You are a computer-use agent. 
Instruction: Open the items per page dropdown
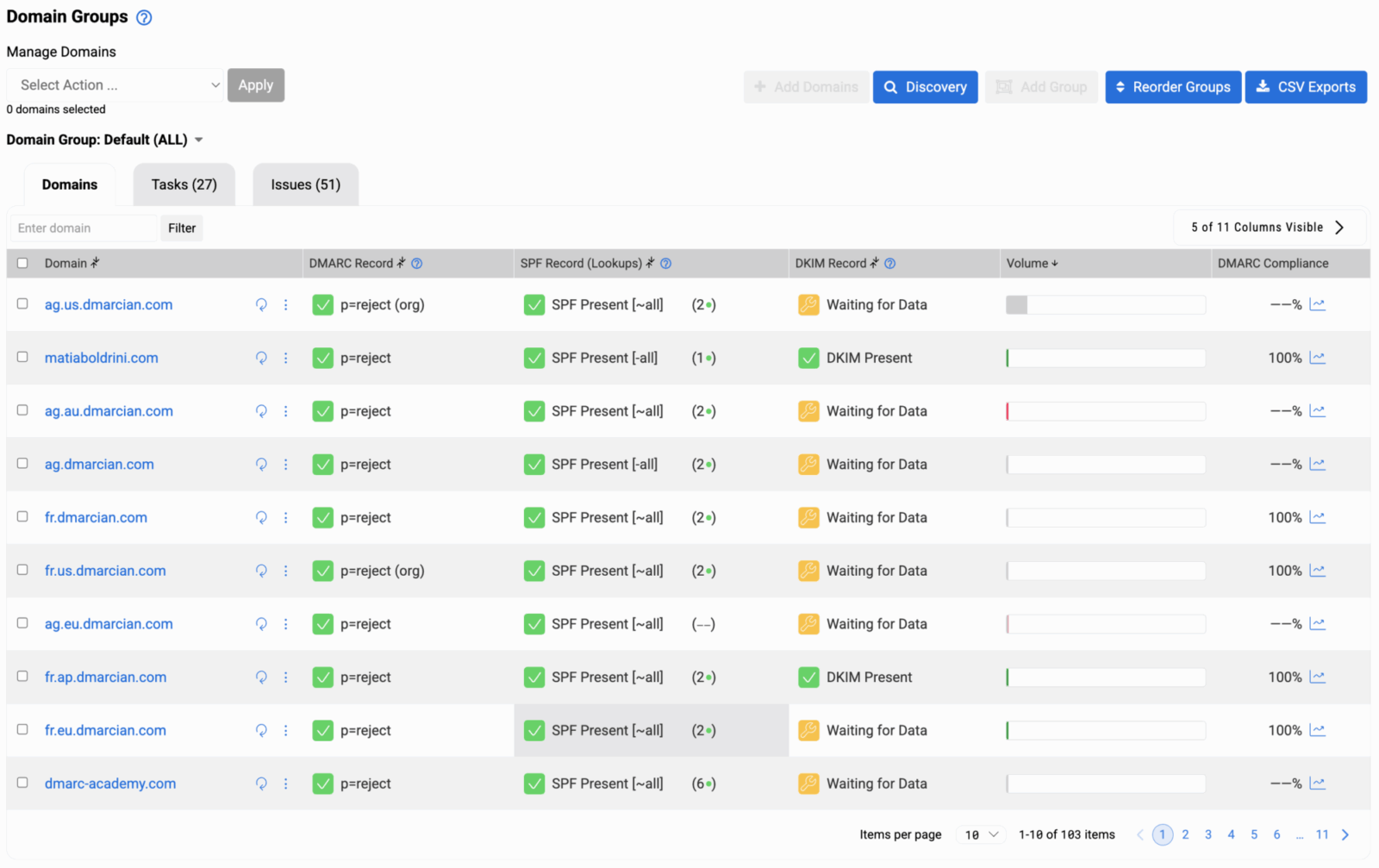(981, 834)
